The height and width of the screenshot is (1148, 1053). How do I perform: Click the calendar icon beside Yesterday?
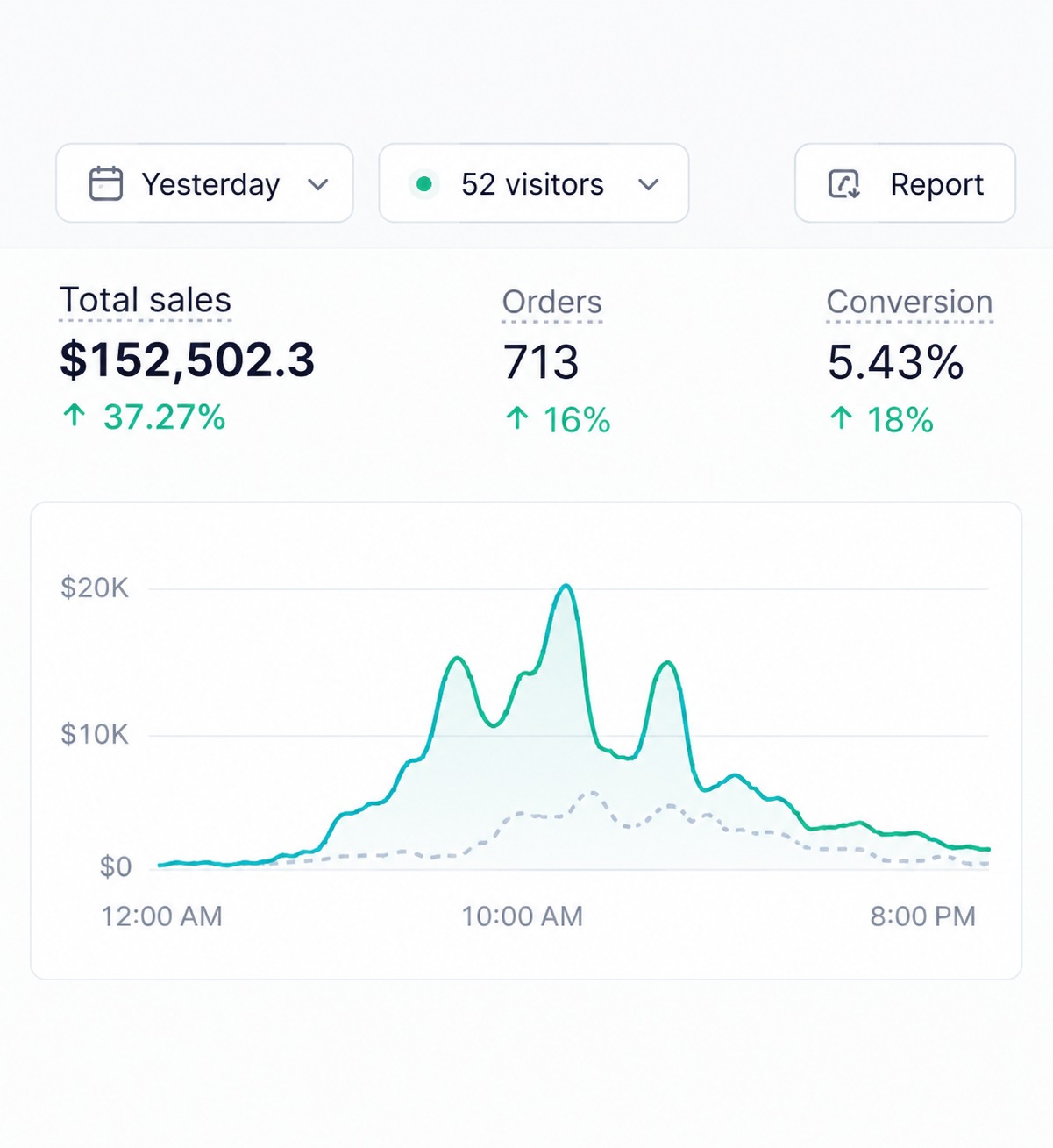[x=106, y=184]
